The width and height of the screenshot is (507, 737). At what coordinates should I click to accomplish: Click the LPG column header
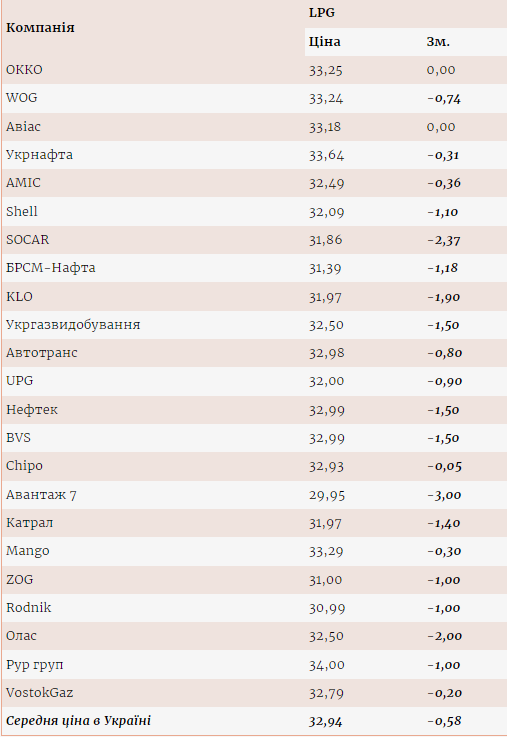(x=322, y=13)
